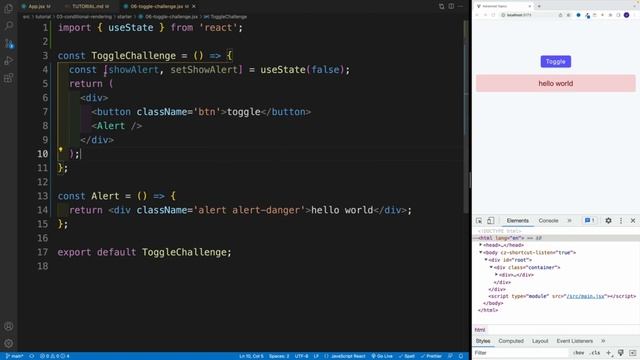Click the Ln 10, Col 5 status item

pos(251,356)
